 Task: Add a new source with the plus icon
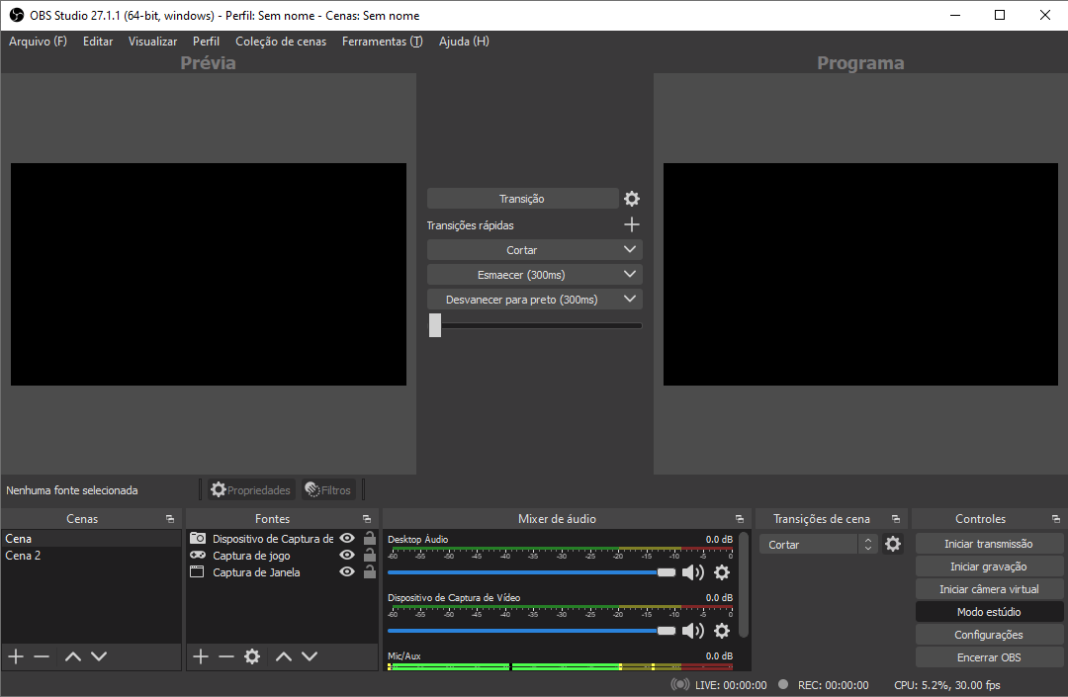[x=199, y=656]
